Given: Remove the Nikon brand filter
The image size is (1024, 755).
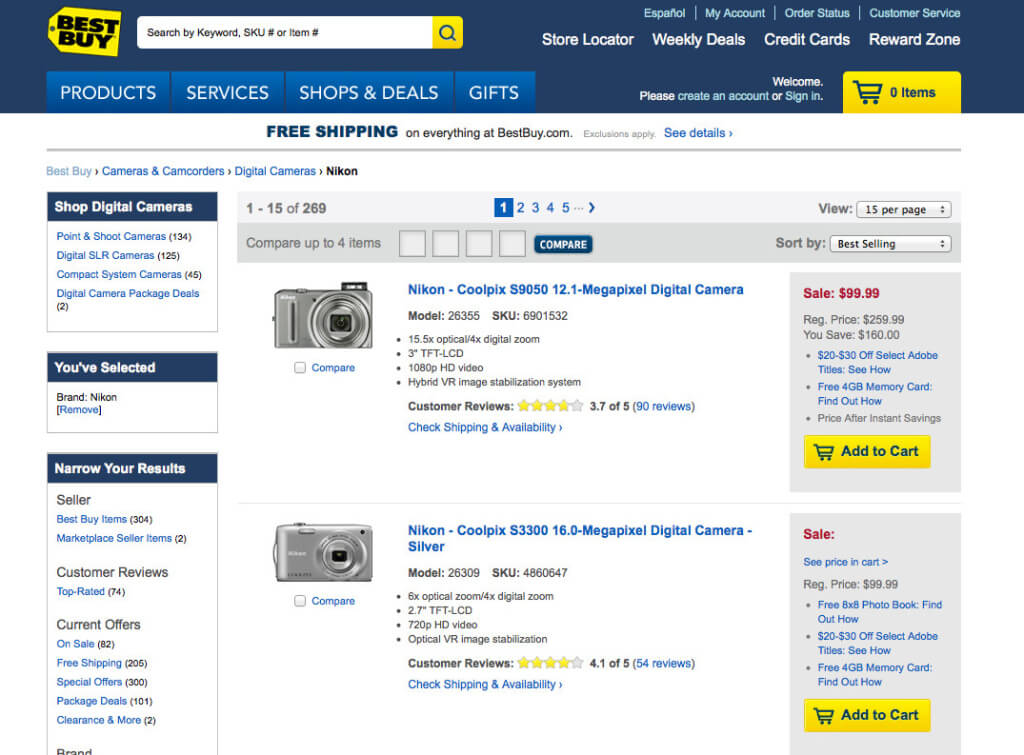Looking at the screenshot, I should point(79,410).
